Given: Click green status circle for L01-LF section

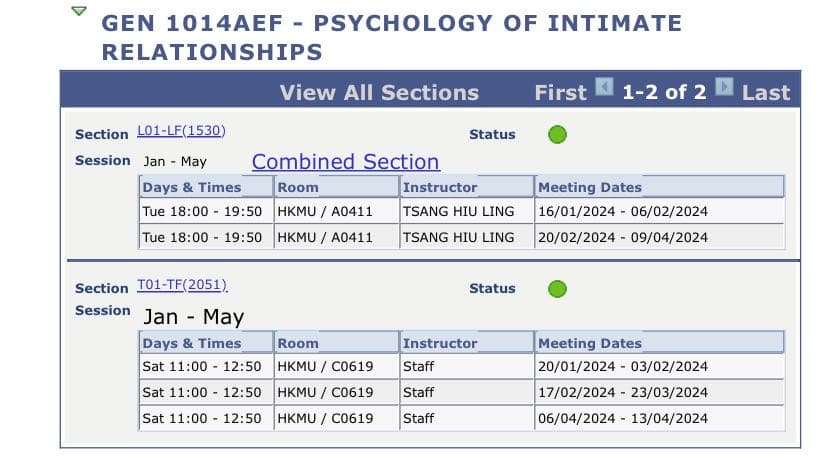Looking at the screenshot, I should pyautogui.click(x=558, y=134).
